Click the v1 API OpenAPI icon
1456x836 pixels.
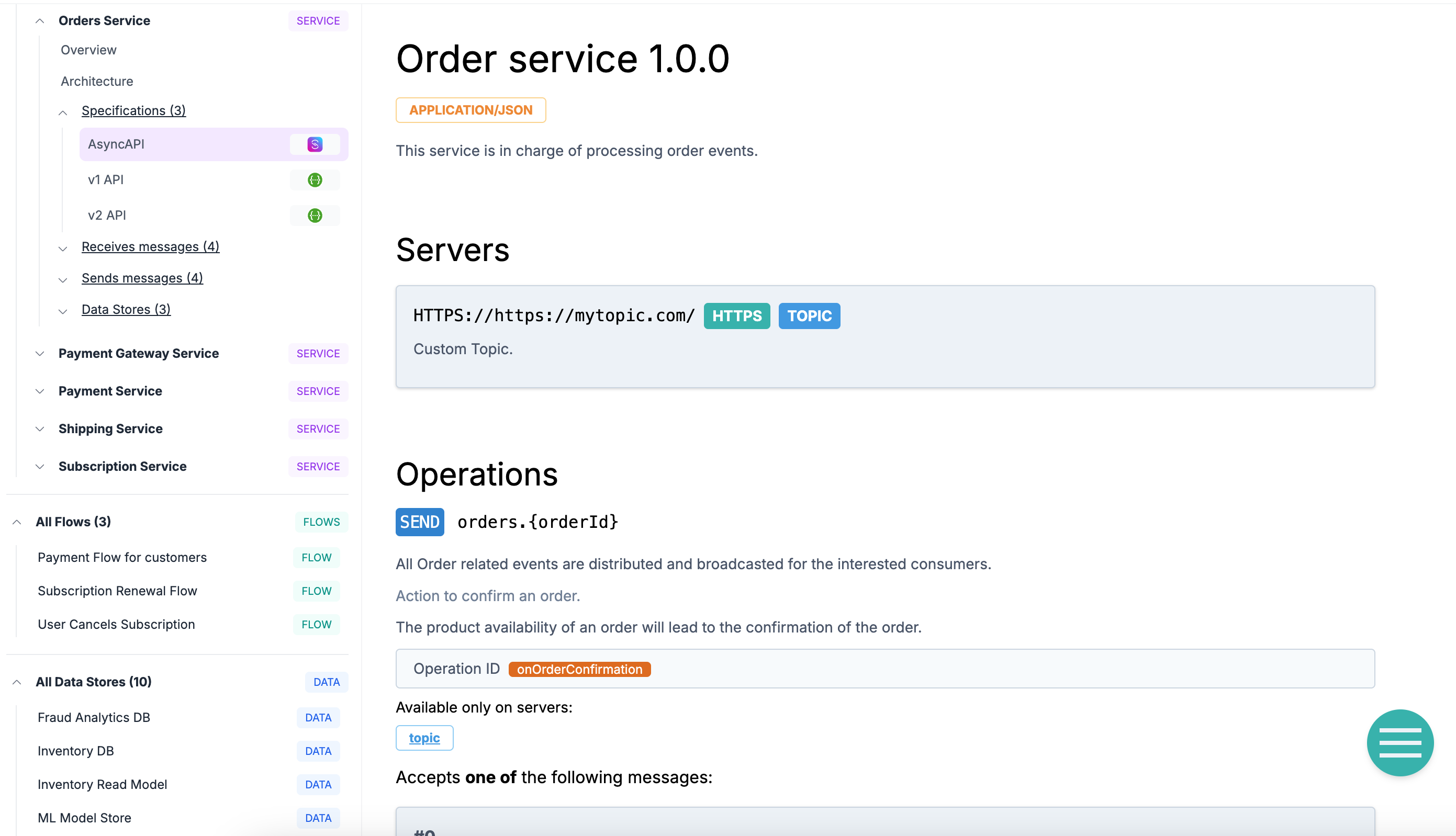[x=315, y=180]
